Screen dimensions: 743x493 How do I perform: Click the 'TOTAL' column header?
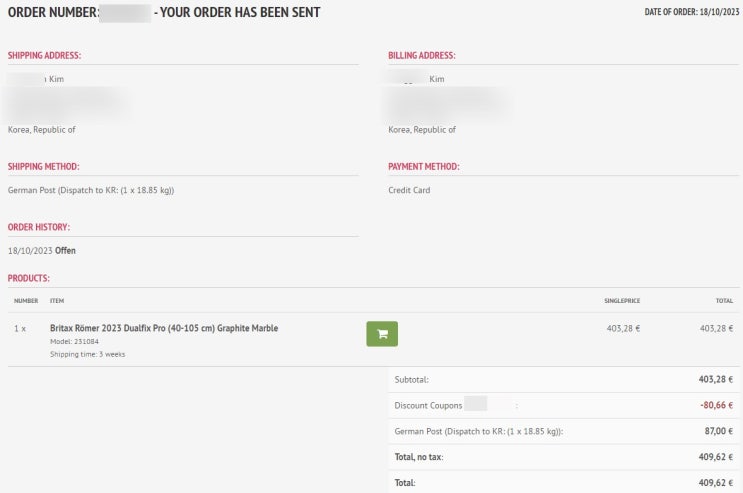(x=725, y=301)
